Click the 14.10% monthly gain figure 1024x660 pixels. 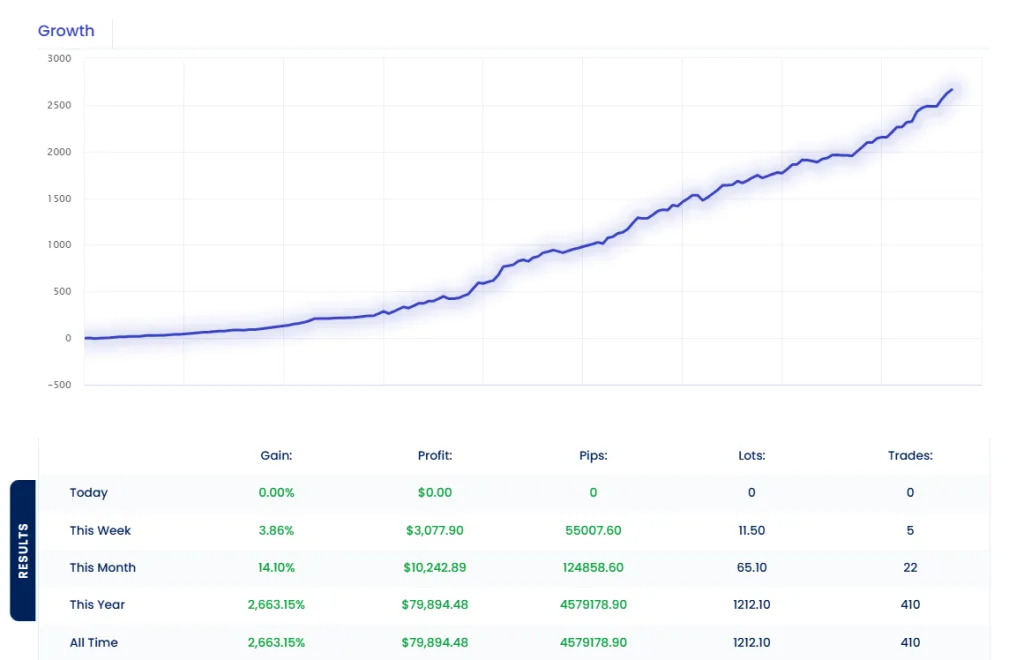coord(276,567)
